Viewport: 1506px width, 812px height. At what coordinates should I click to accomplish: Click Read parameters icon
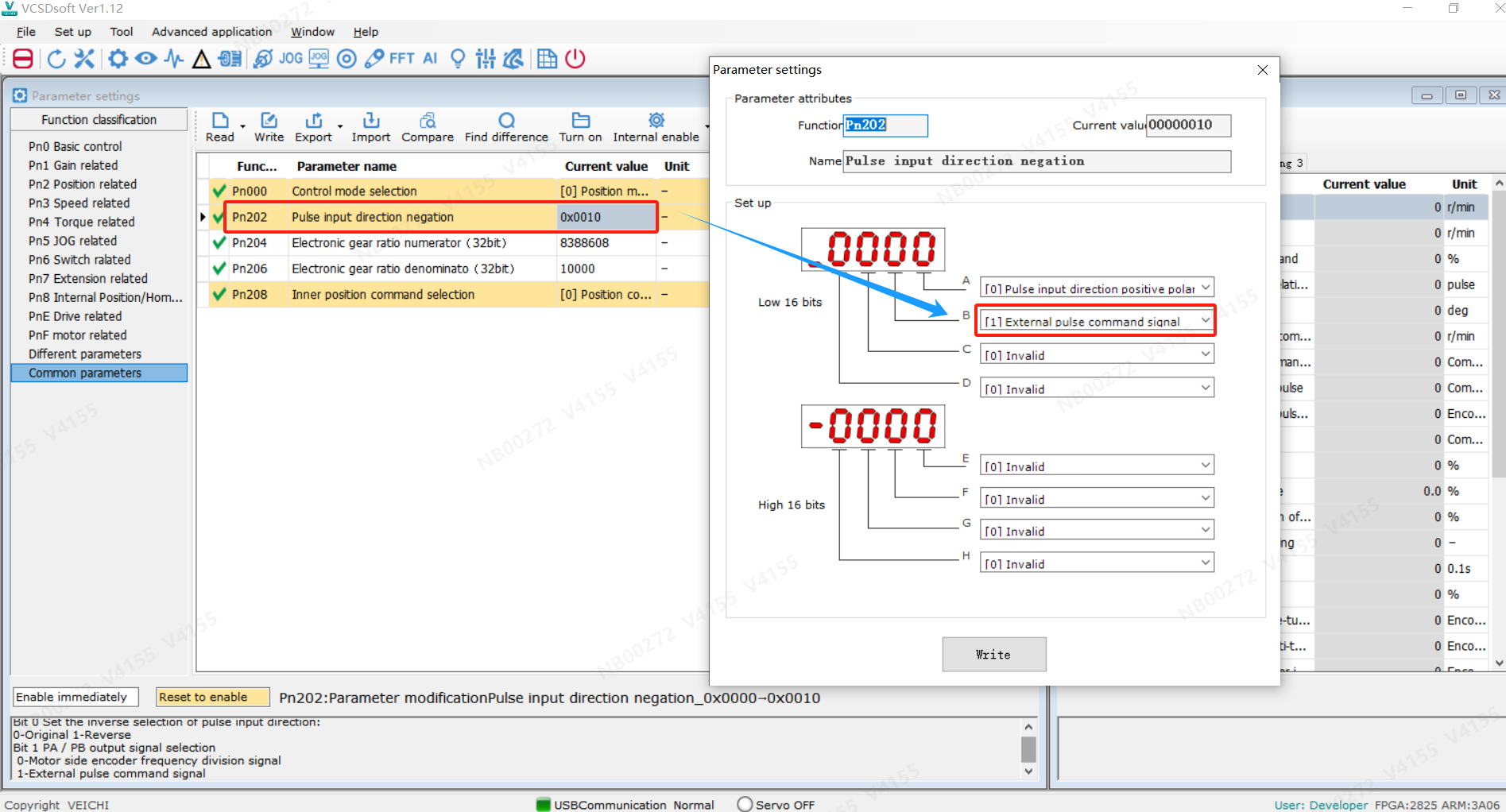click(x=220, y=127)
